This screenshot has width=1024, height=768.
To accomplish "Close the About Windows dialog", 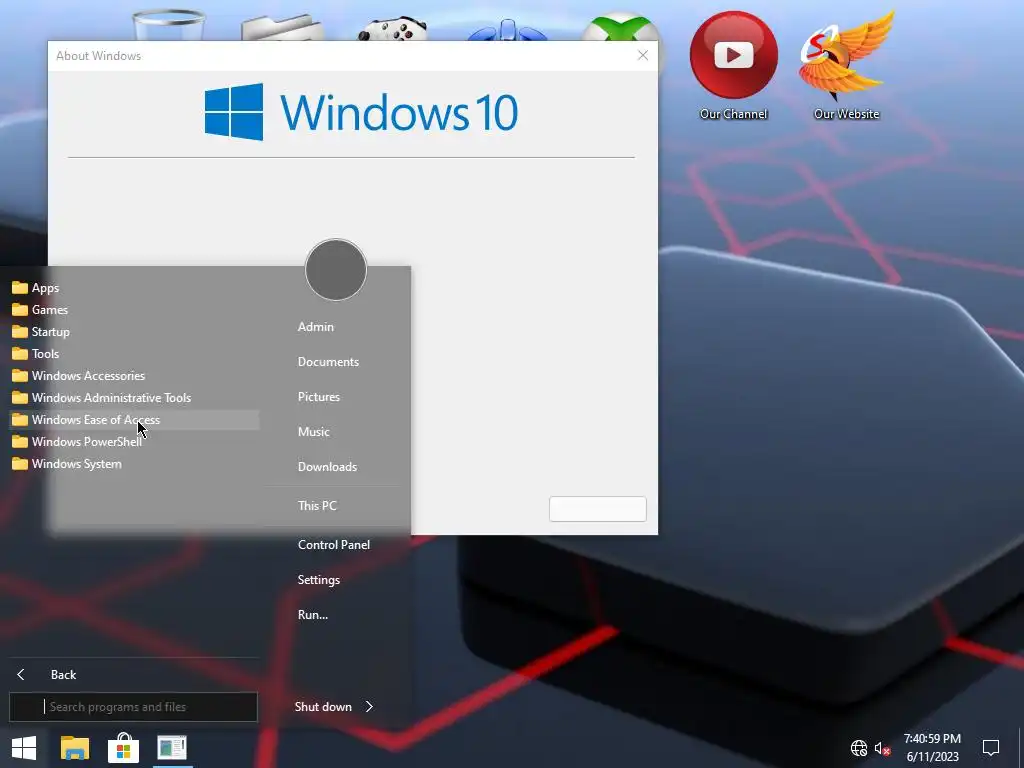I will click(643, 56).
